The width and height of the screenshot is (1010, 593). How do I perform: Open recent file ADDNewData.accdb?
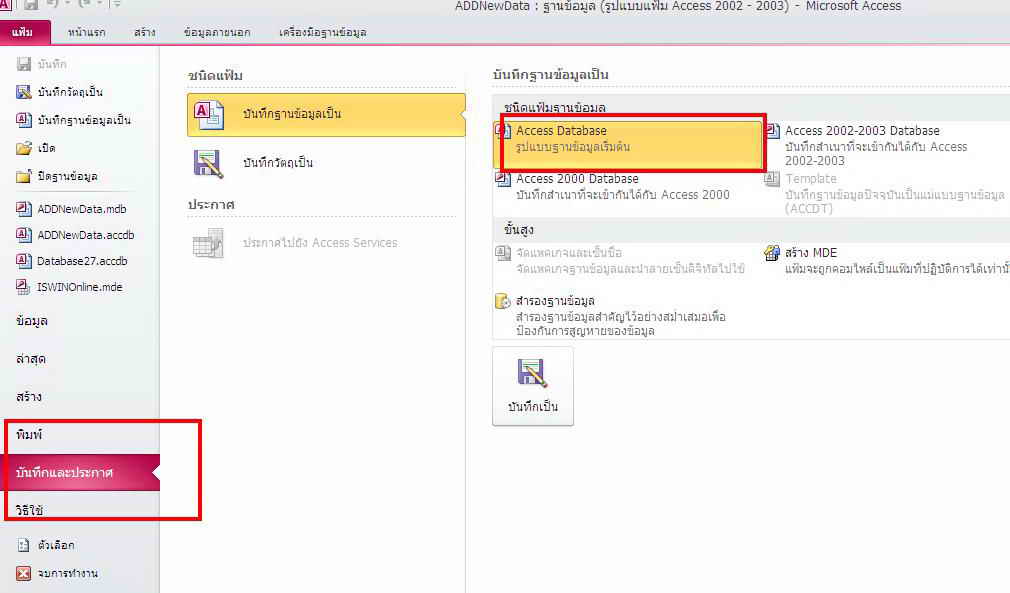pos(75,235)
